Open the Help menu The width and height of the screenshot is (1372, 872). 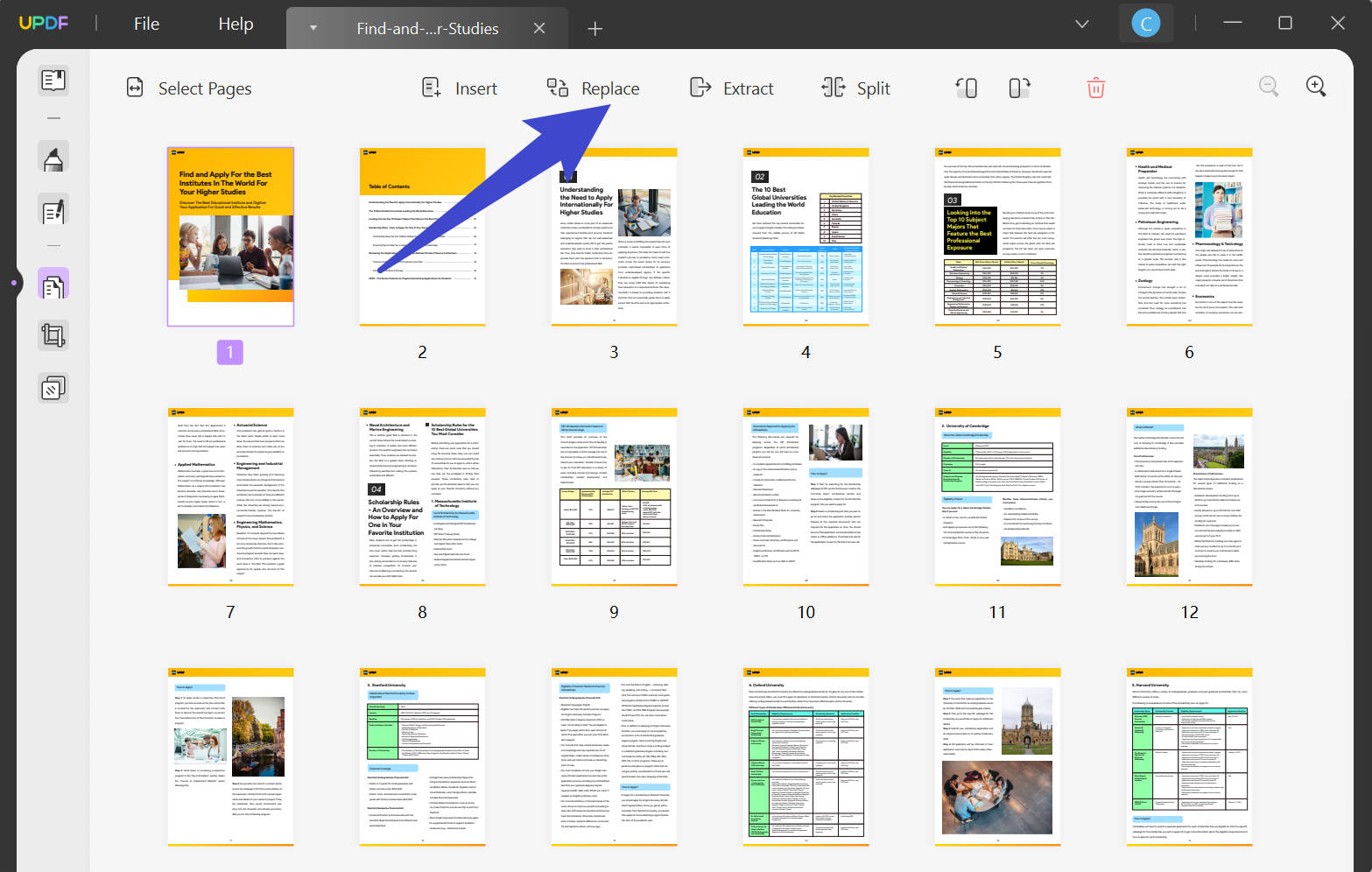pyautogui.click(x=235, y=24)
